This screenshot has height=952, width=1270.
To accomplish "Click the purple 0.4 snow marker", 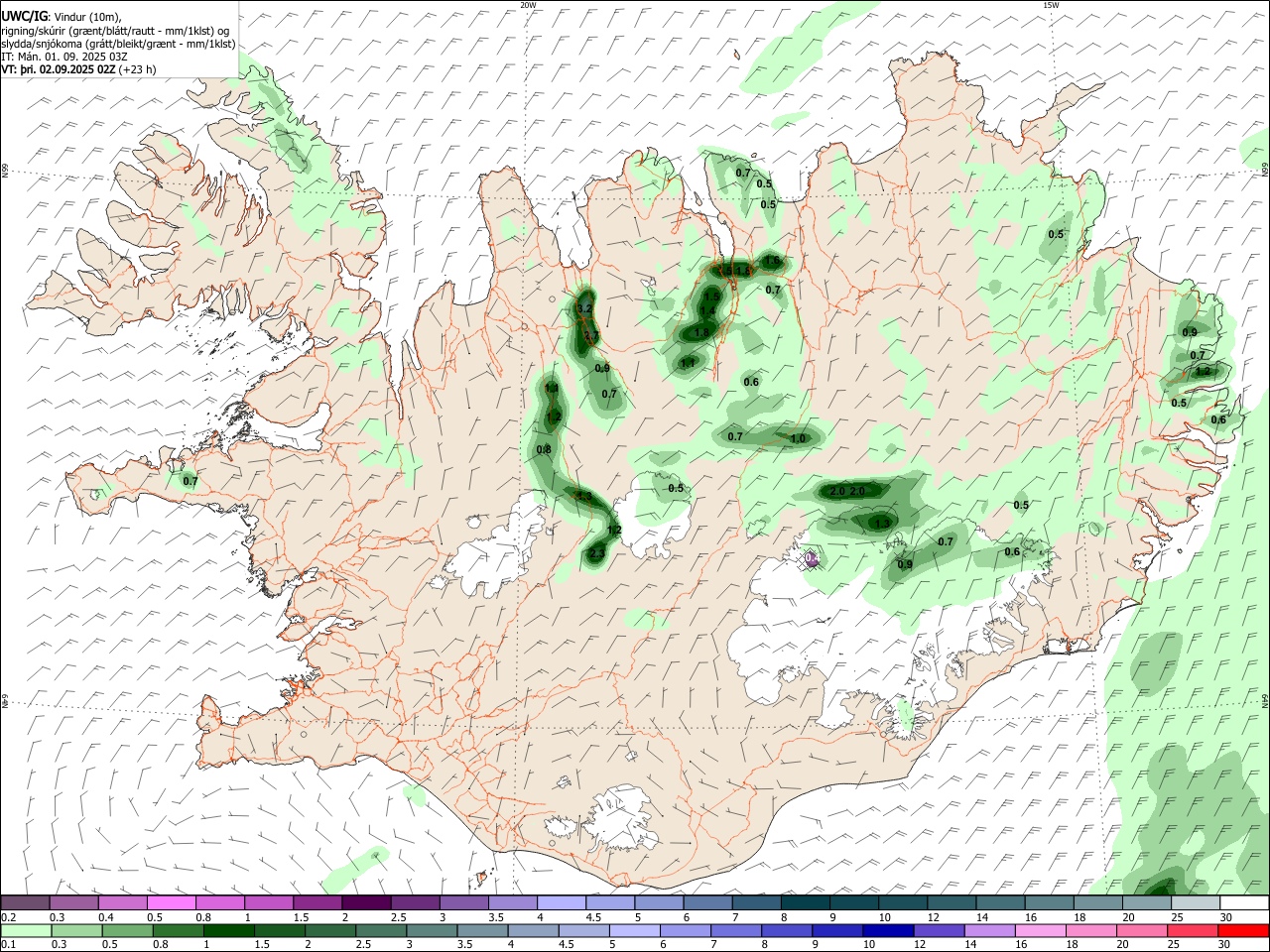I will click(811, 559).
